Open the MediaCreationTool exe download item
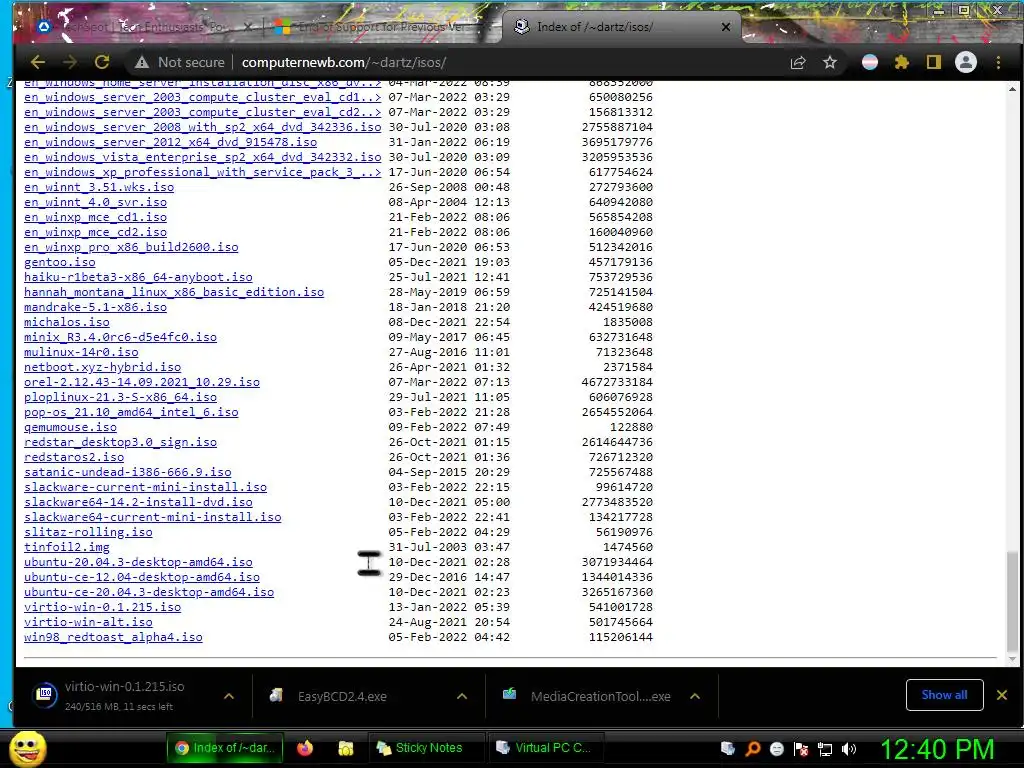Screen dimensions: 1024x768 [588, 696]
